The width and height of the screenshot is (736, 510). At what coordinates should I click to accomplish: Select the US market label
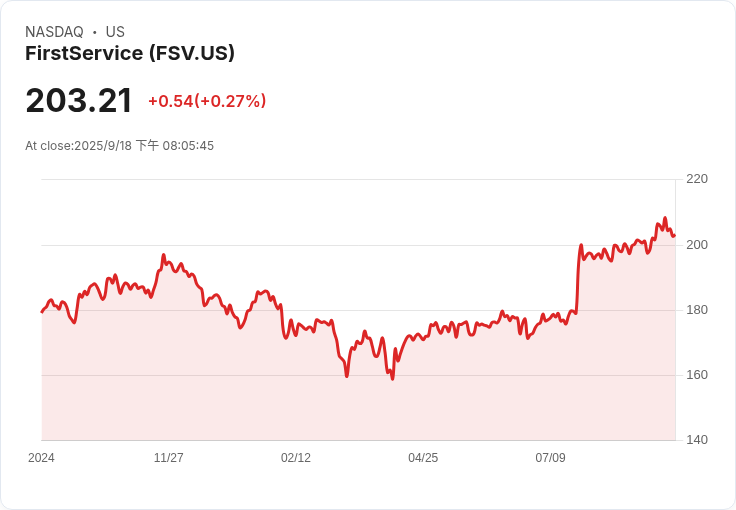pos(115,32)
